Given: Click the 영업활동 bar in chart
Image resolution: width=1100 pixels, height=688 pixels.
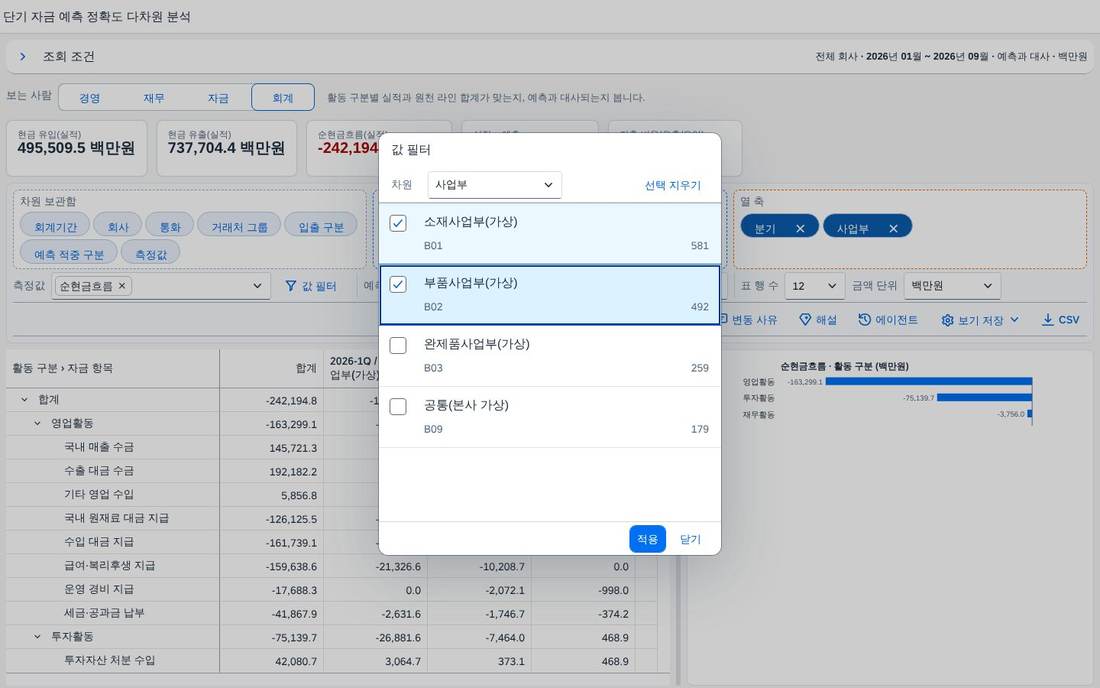Looking at the screenshot, I should (x=929, y=382).
